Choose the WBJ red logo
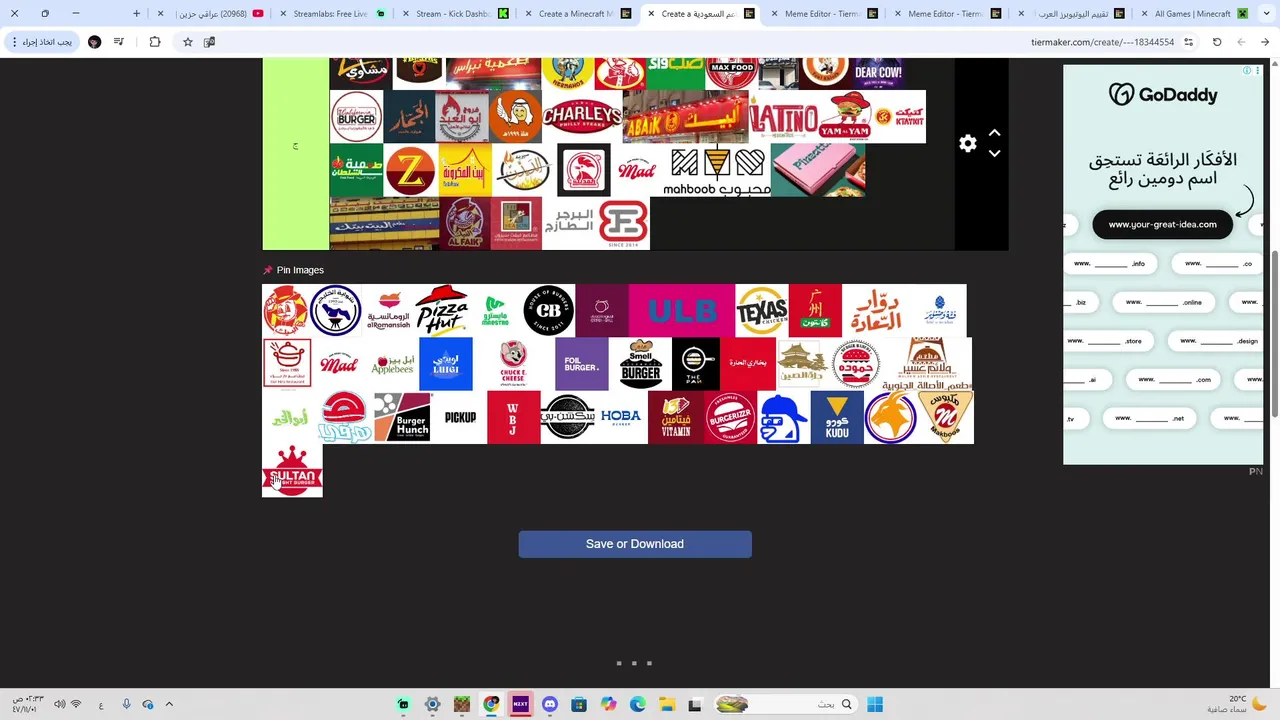This screenshot has width=1280, height=720. point(514,417)
